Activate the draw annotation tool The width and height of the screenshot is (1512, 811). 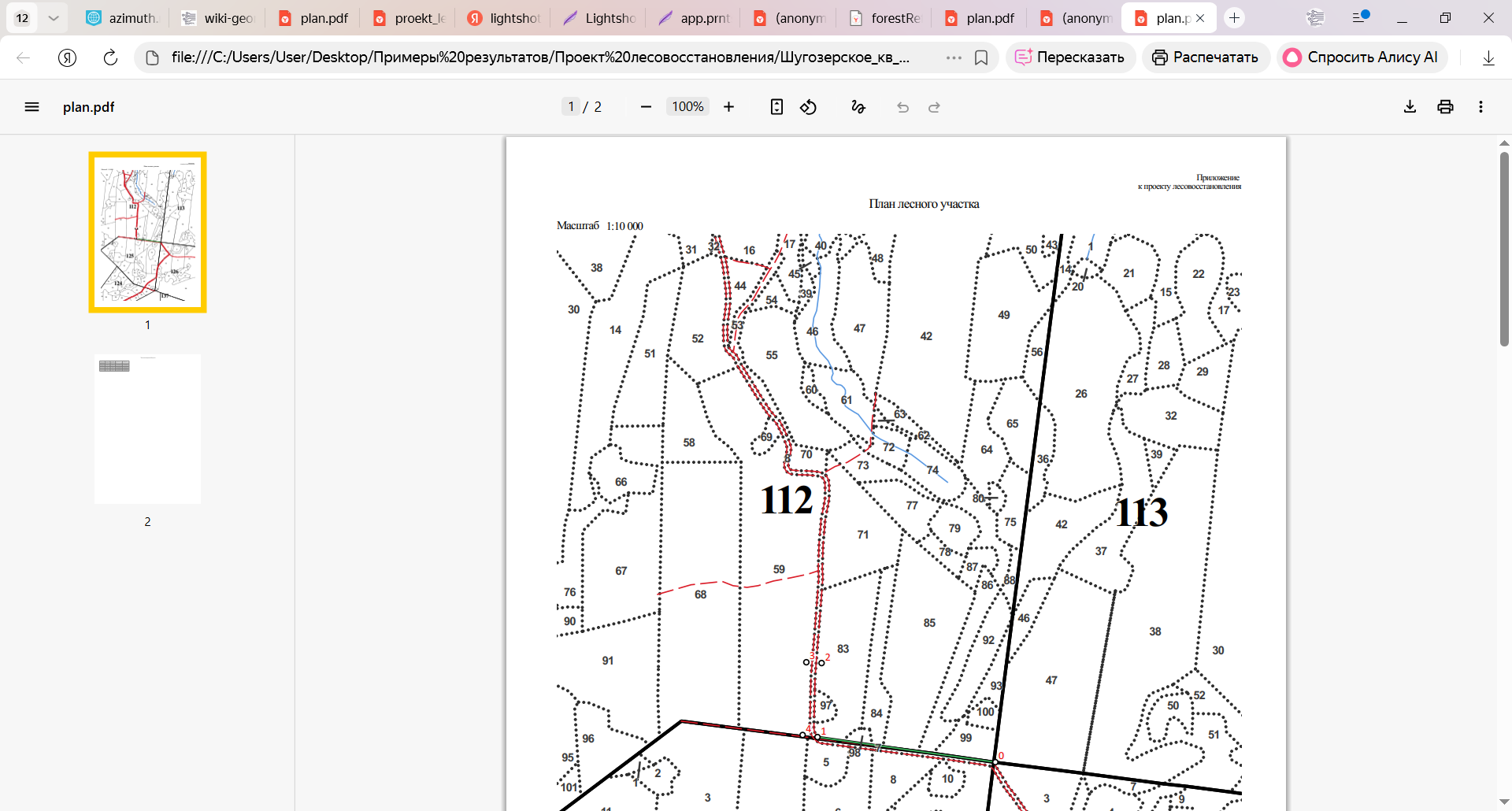(x=858, y=107)
